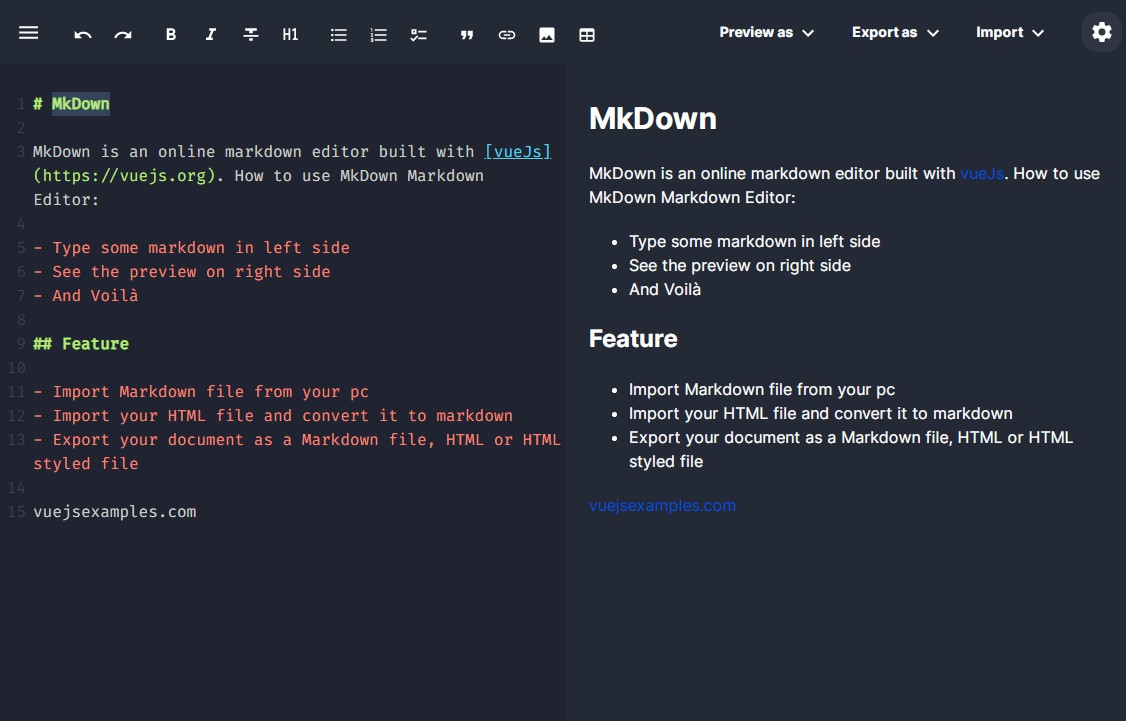This screenshot has height=721, width=1126.
Task: Expand the Import dropdown
Action: coord(1010,32)
